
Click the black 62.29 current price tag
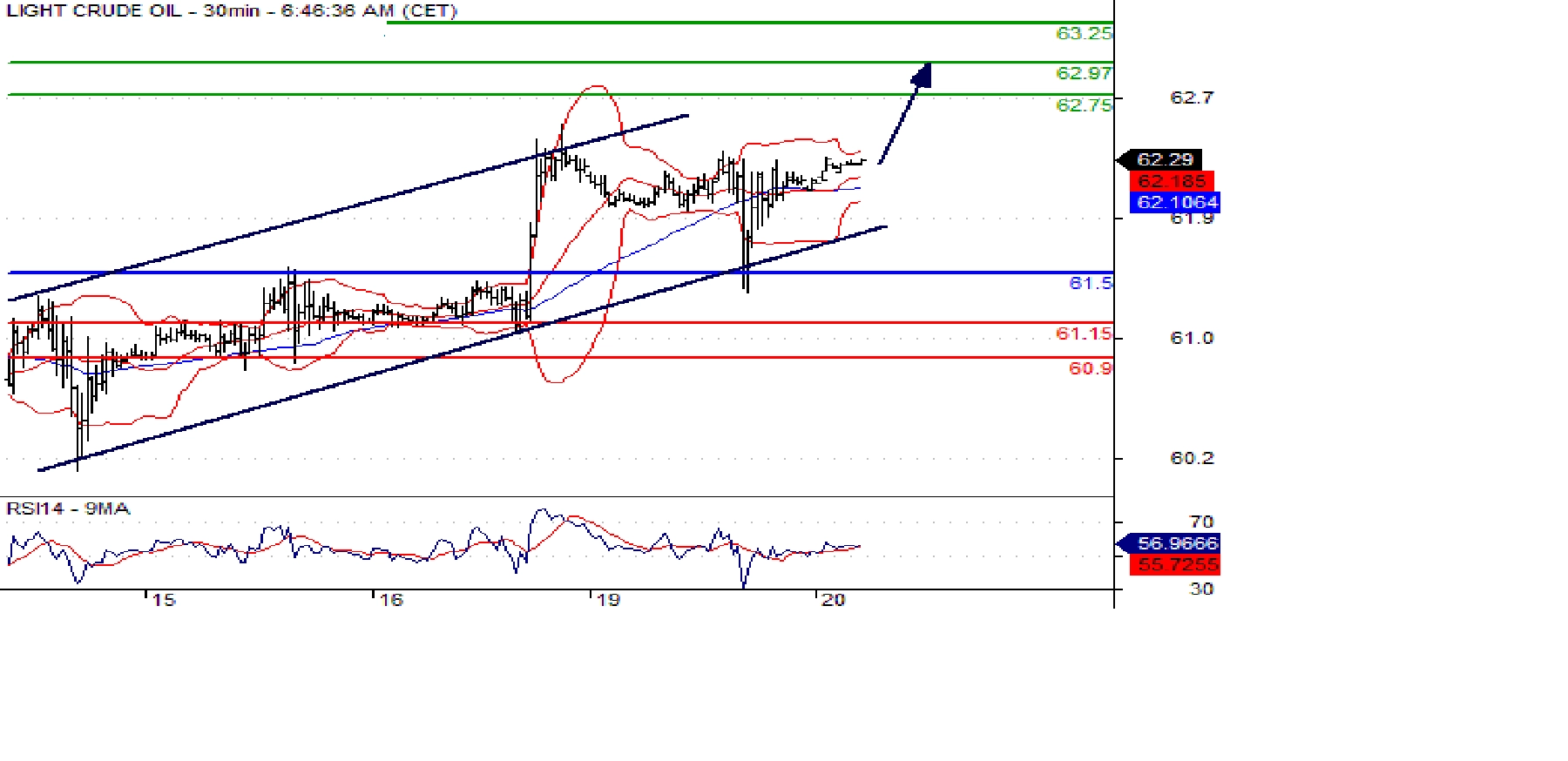pyautogui.click(x=1164, y=159)
